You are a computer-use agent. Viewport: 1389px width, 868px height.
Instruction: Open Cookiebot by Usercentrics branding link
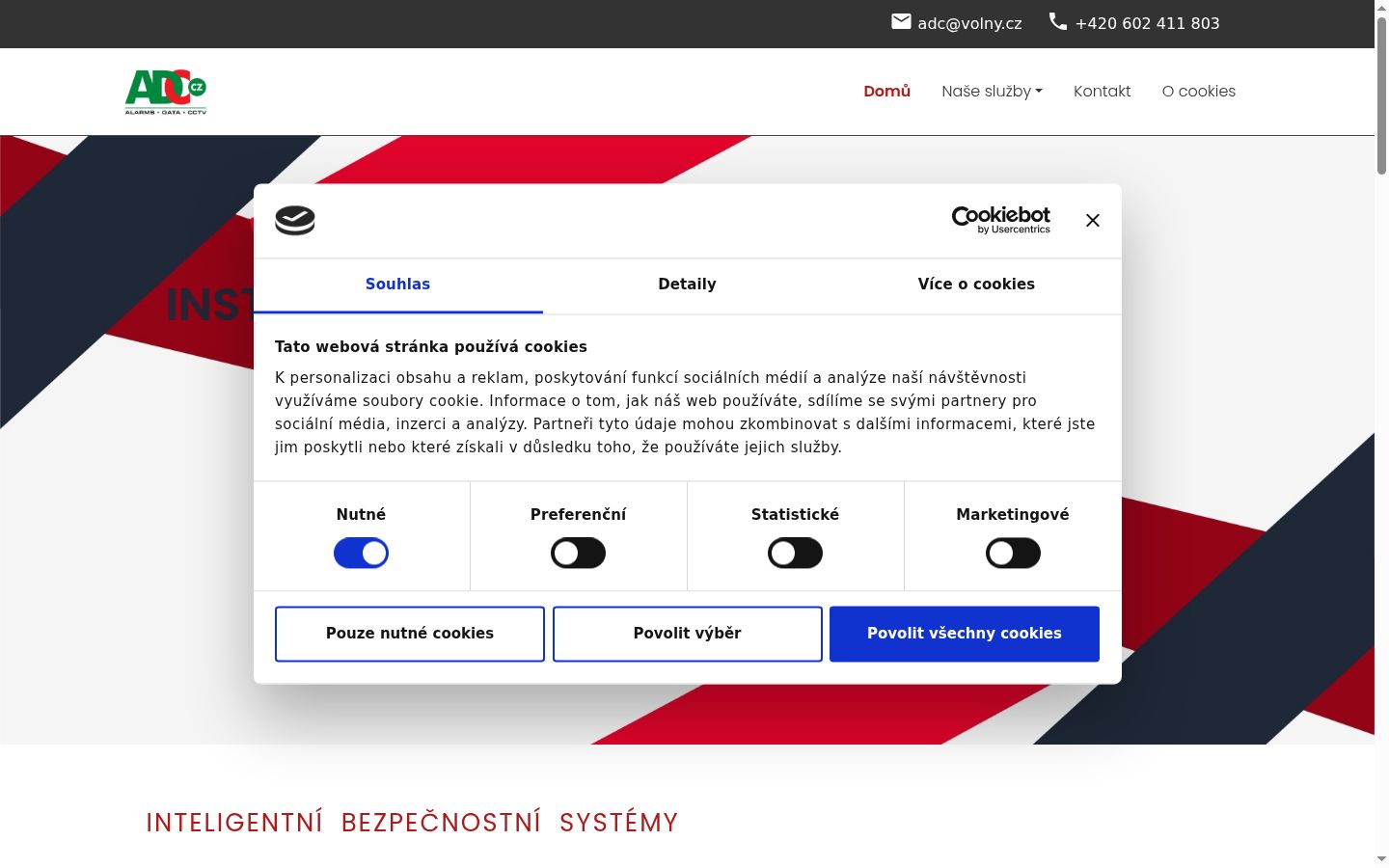click(1001, 220)
